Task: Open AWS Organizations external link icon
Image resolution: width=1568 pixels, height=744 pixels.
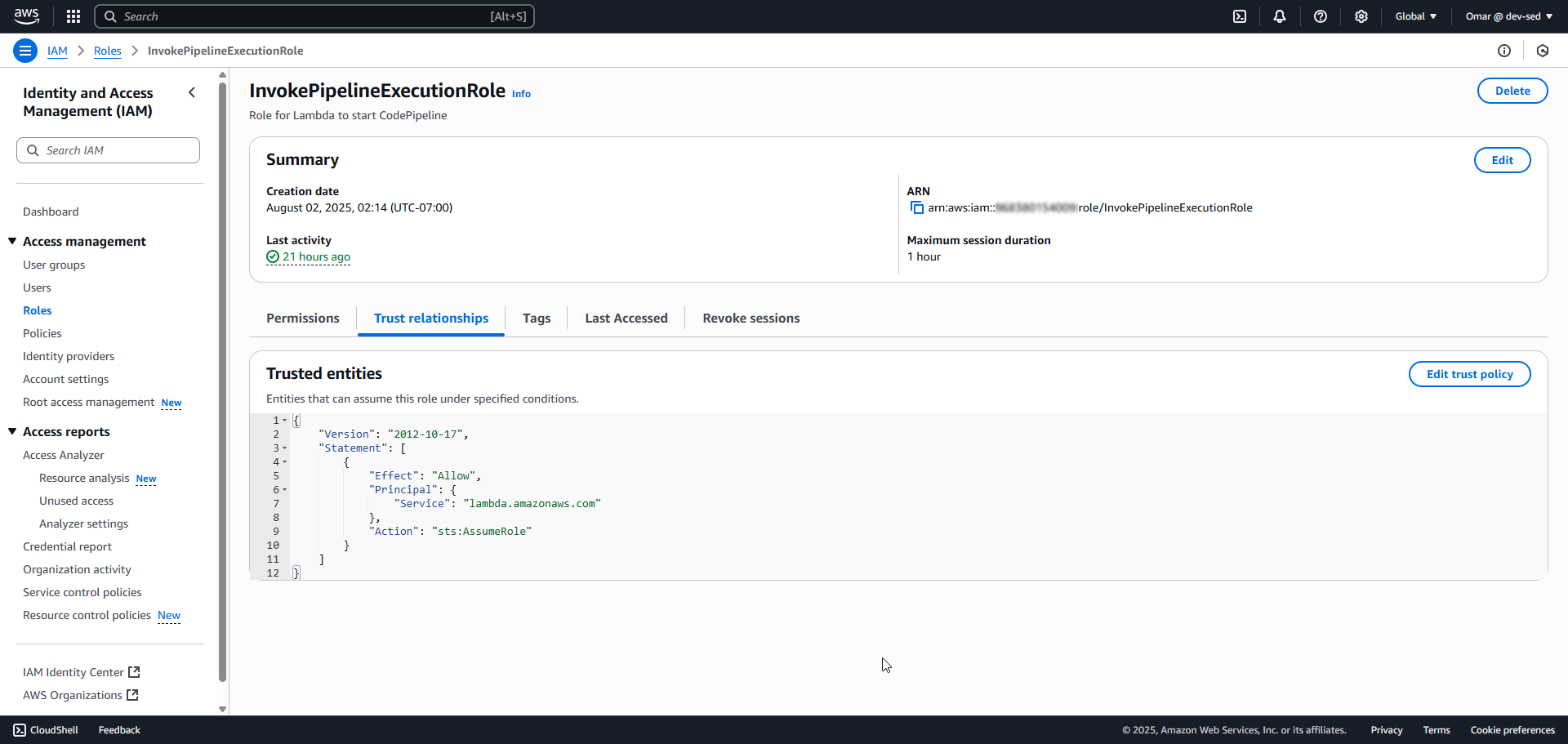Action: click(132, 695)
